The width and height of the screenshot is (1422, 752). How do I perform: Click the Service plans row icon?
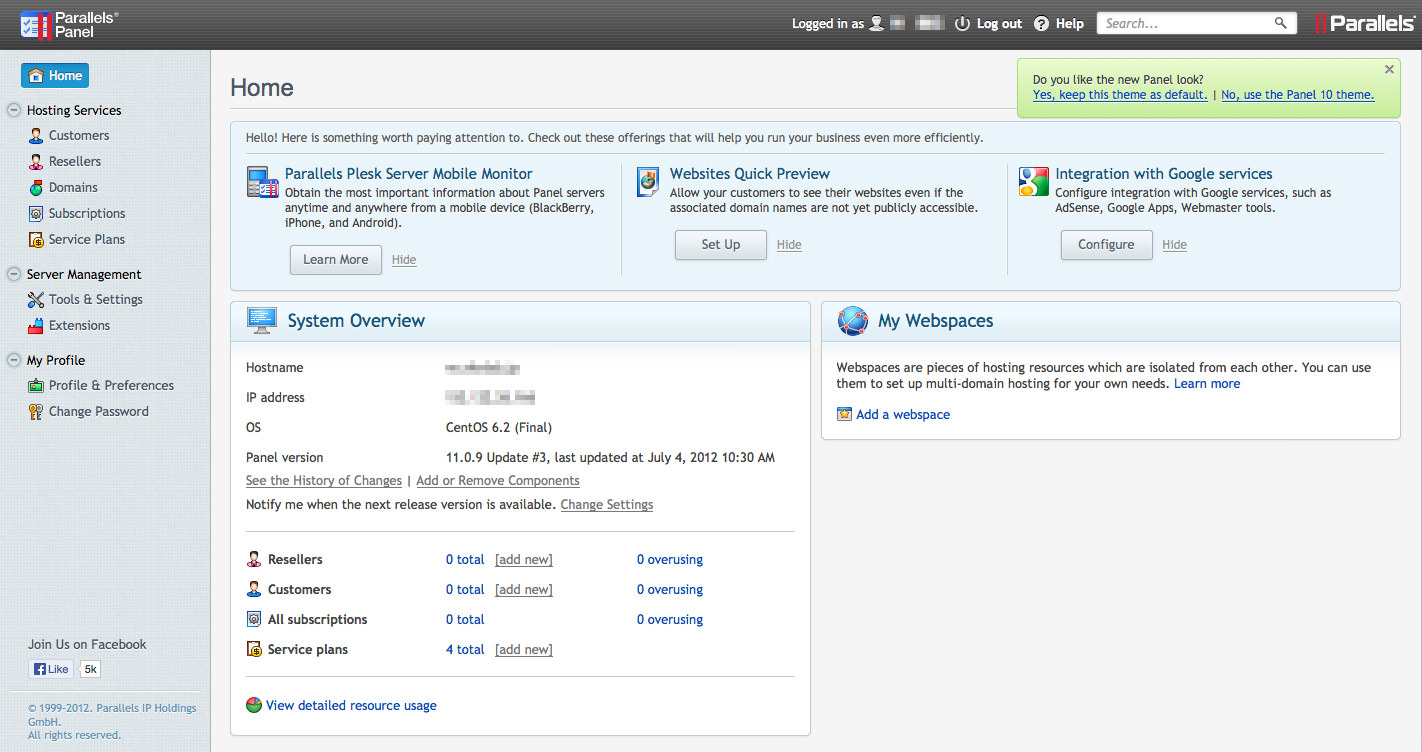click(254, 650)
